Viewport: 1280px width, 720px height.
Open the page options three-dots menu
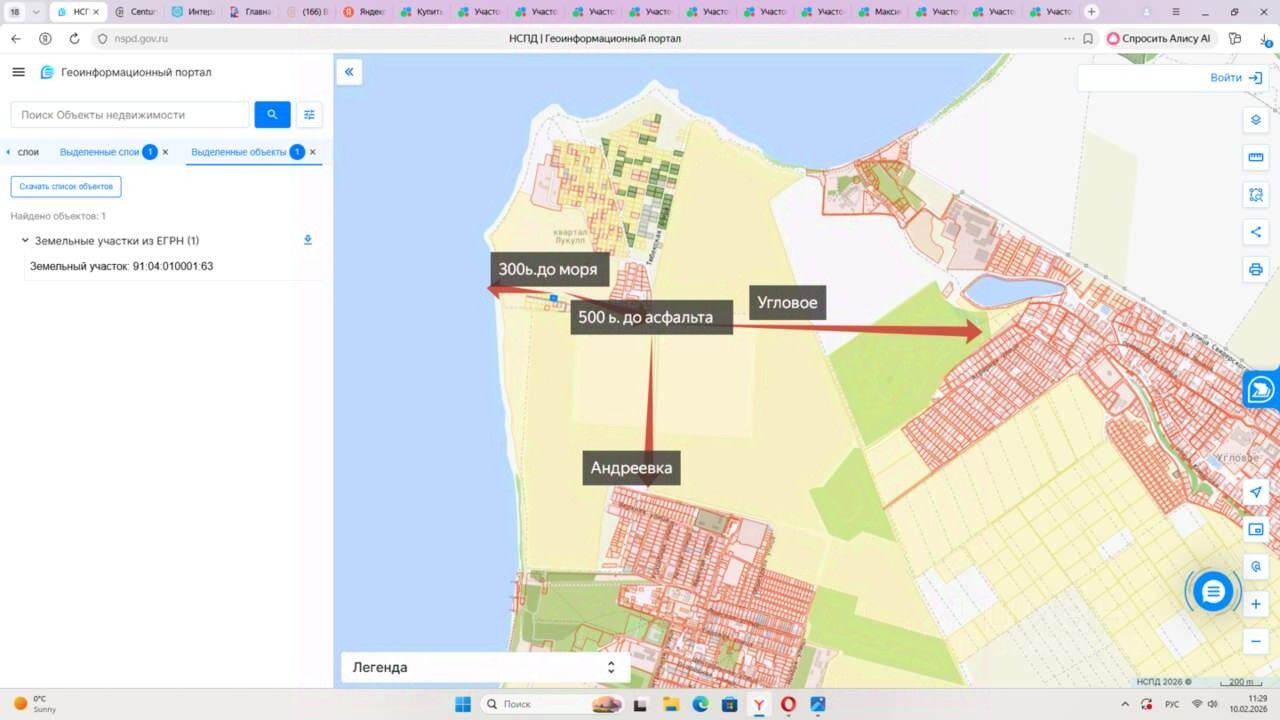(x=1069, y=39)
